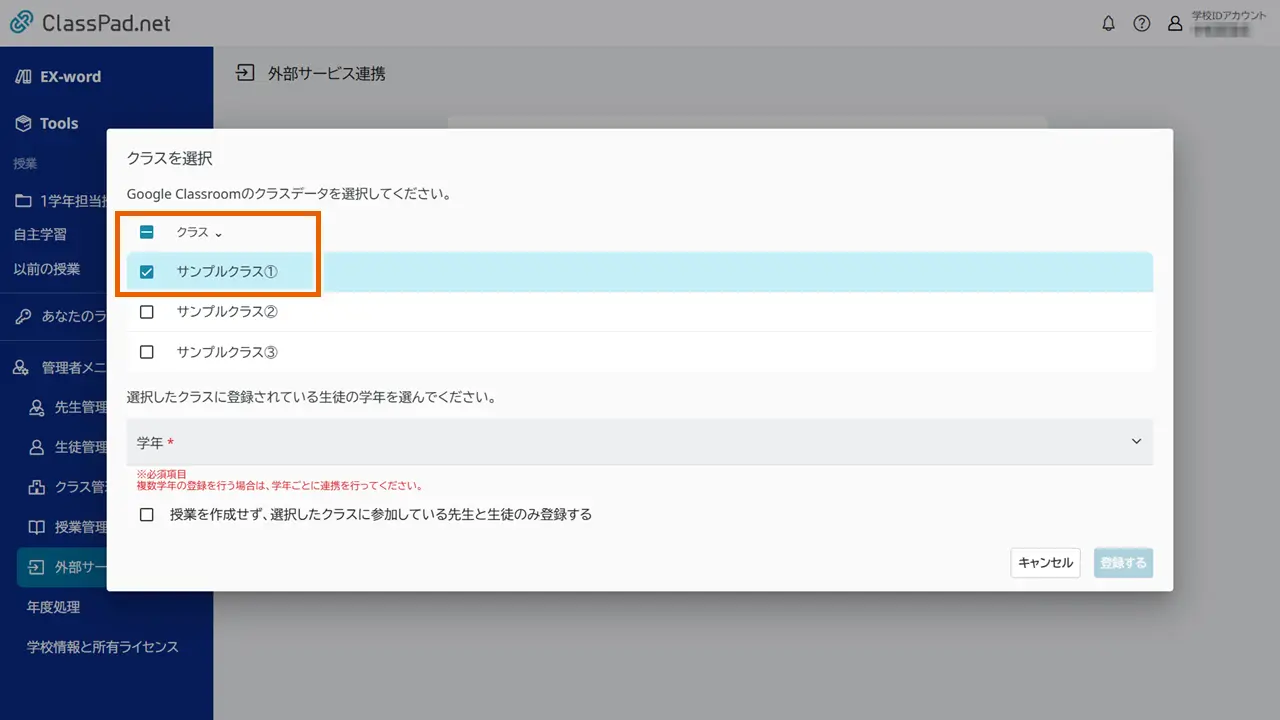Click the help question mark icon
The height and width of the screenshot is (720, 1280).
1142,23
